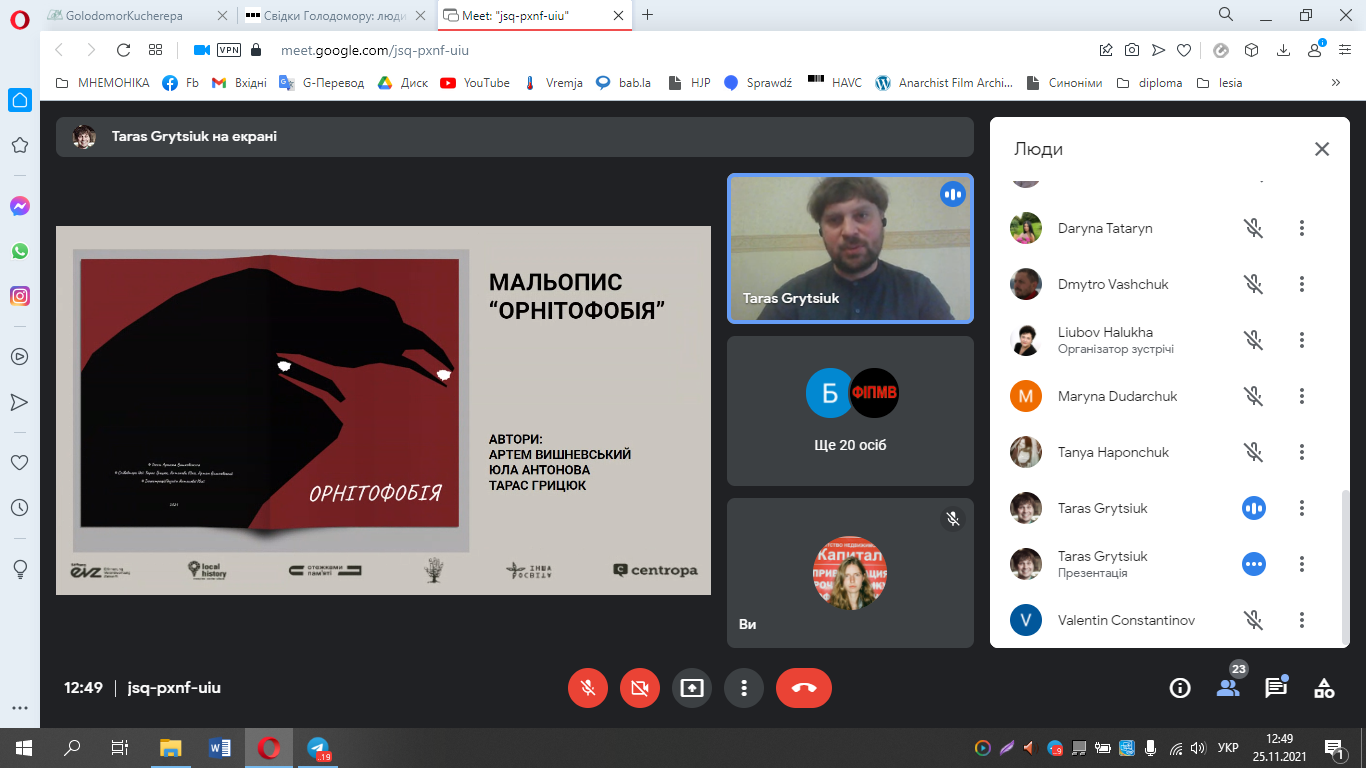1366x768 pixels.
Task: Open Telegram from the taskbar
Action: click(318, 747)
